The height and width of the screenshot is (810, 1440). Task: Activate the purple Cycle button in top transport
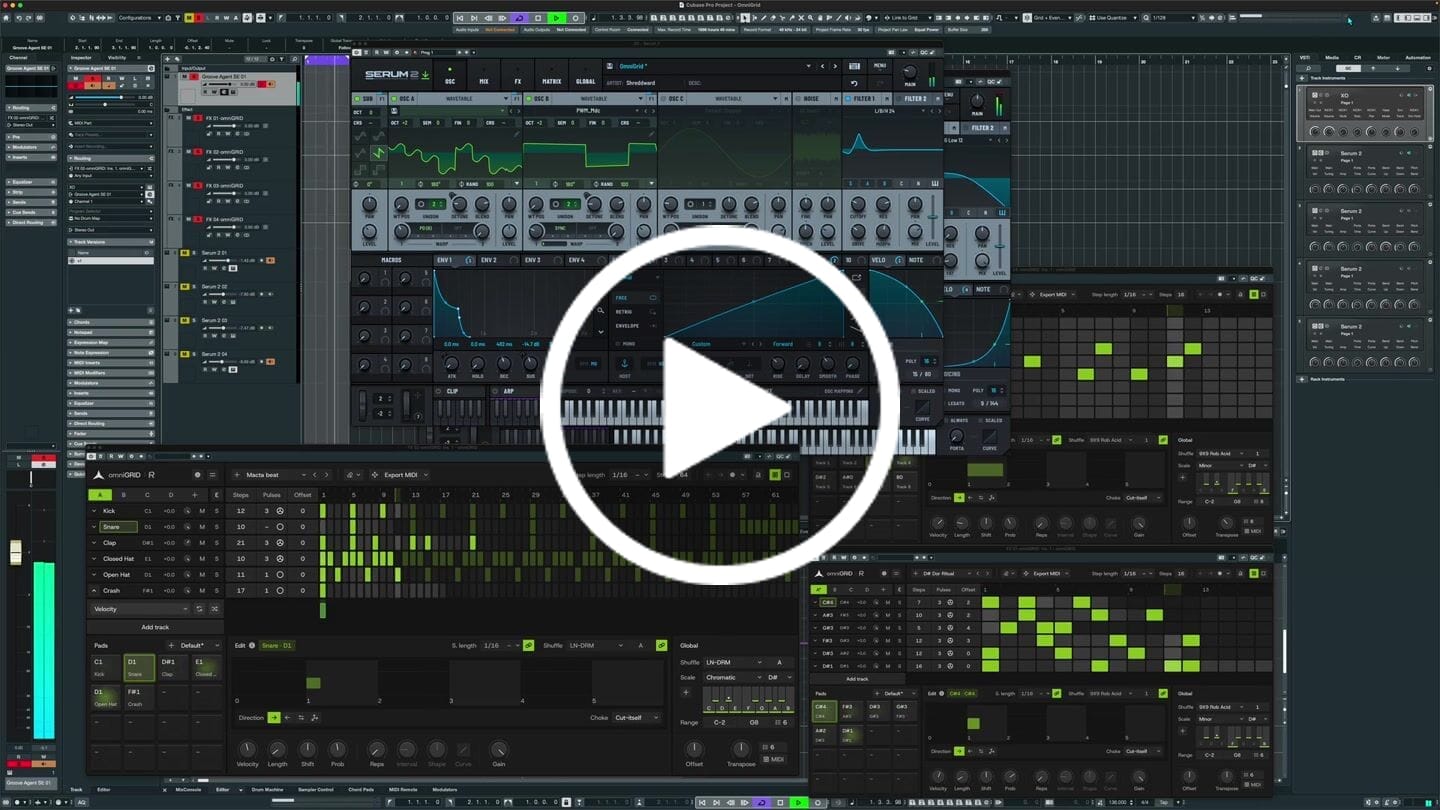coord(519,18)
